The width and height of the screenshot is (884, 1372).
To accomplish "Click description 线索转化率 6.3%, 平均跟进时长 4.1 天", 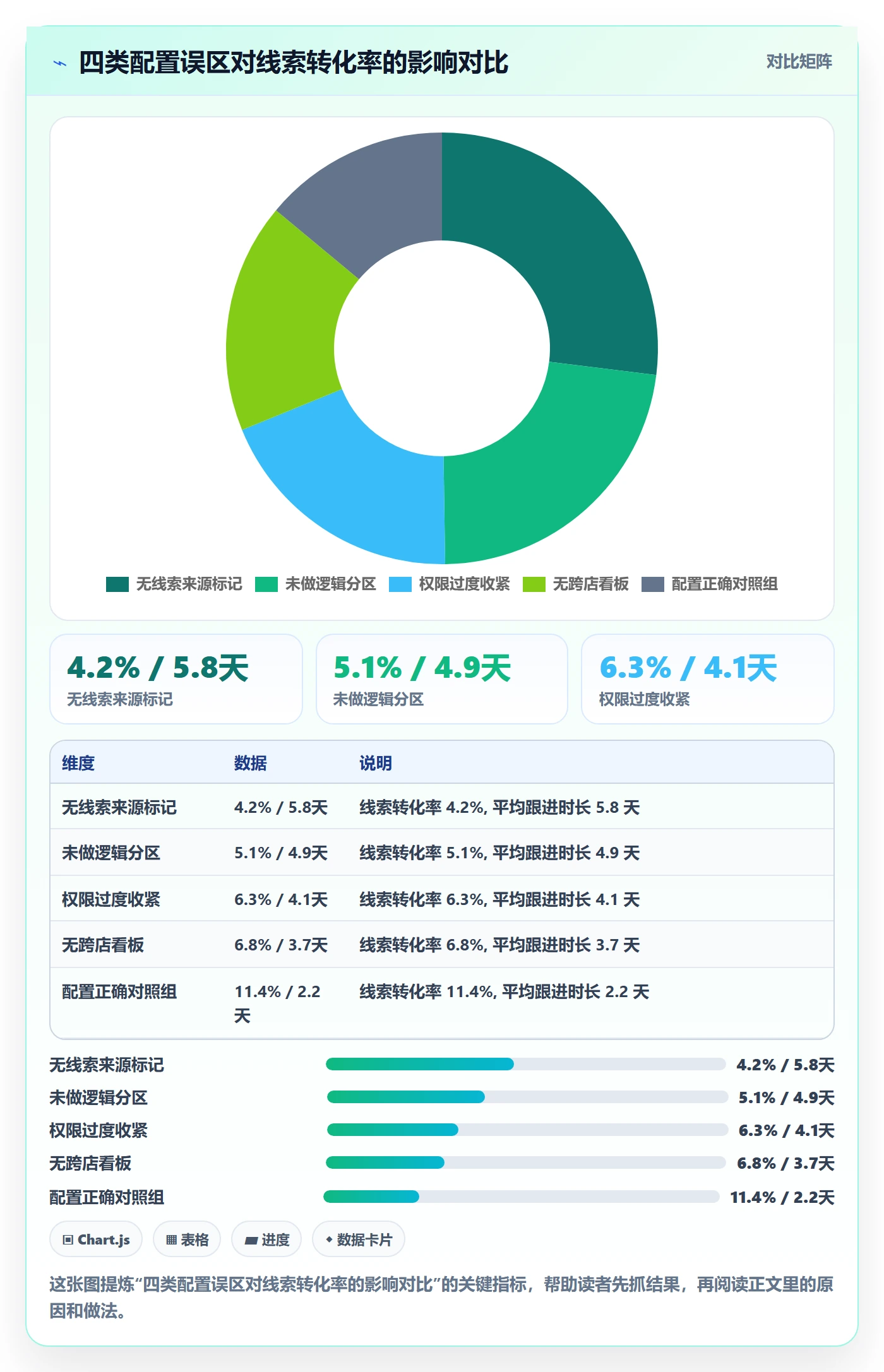I will 499,899.
